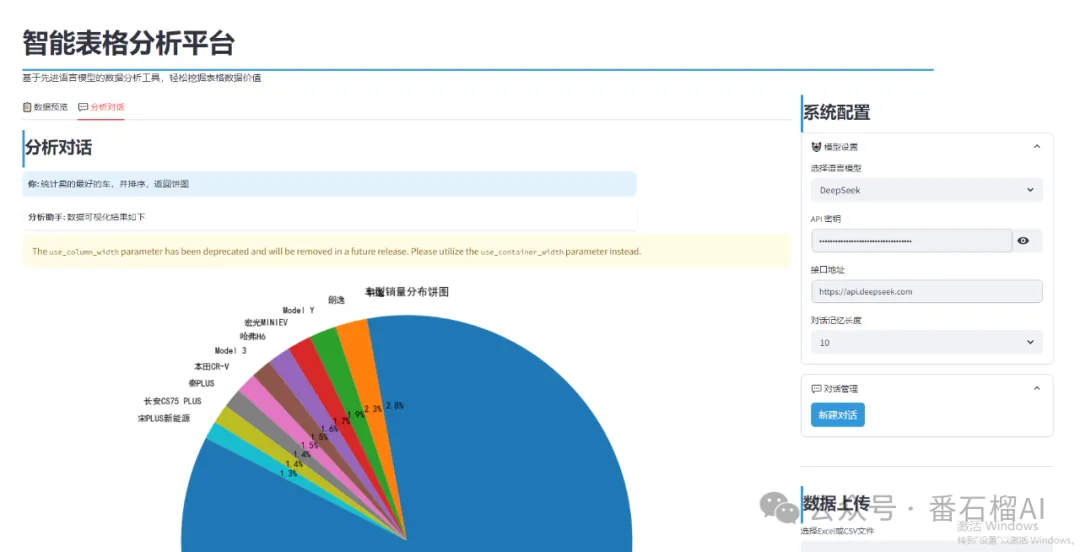Click the 长安CS75 PLUS pie label
This screenshot has height=552, width=1080.
pos(172,401)
